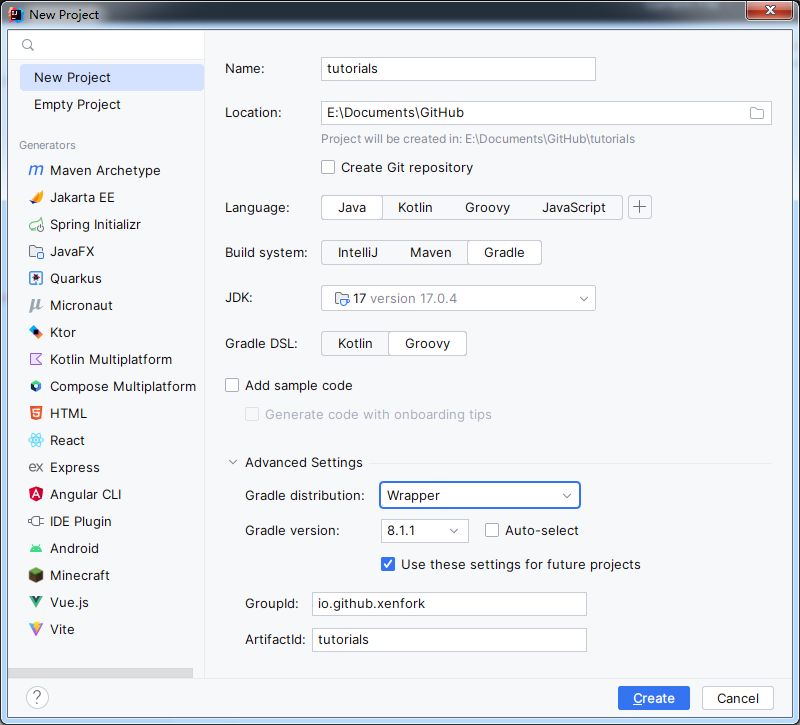Click the Kotlin Multiplatform icon

click(36, 359)
